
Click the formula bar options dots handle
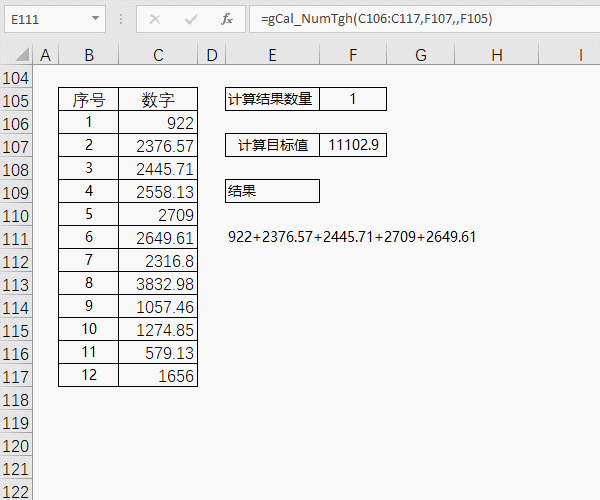121,19
